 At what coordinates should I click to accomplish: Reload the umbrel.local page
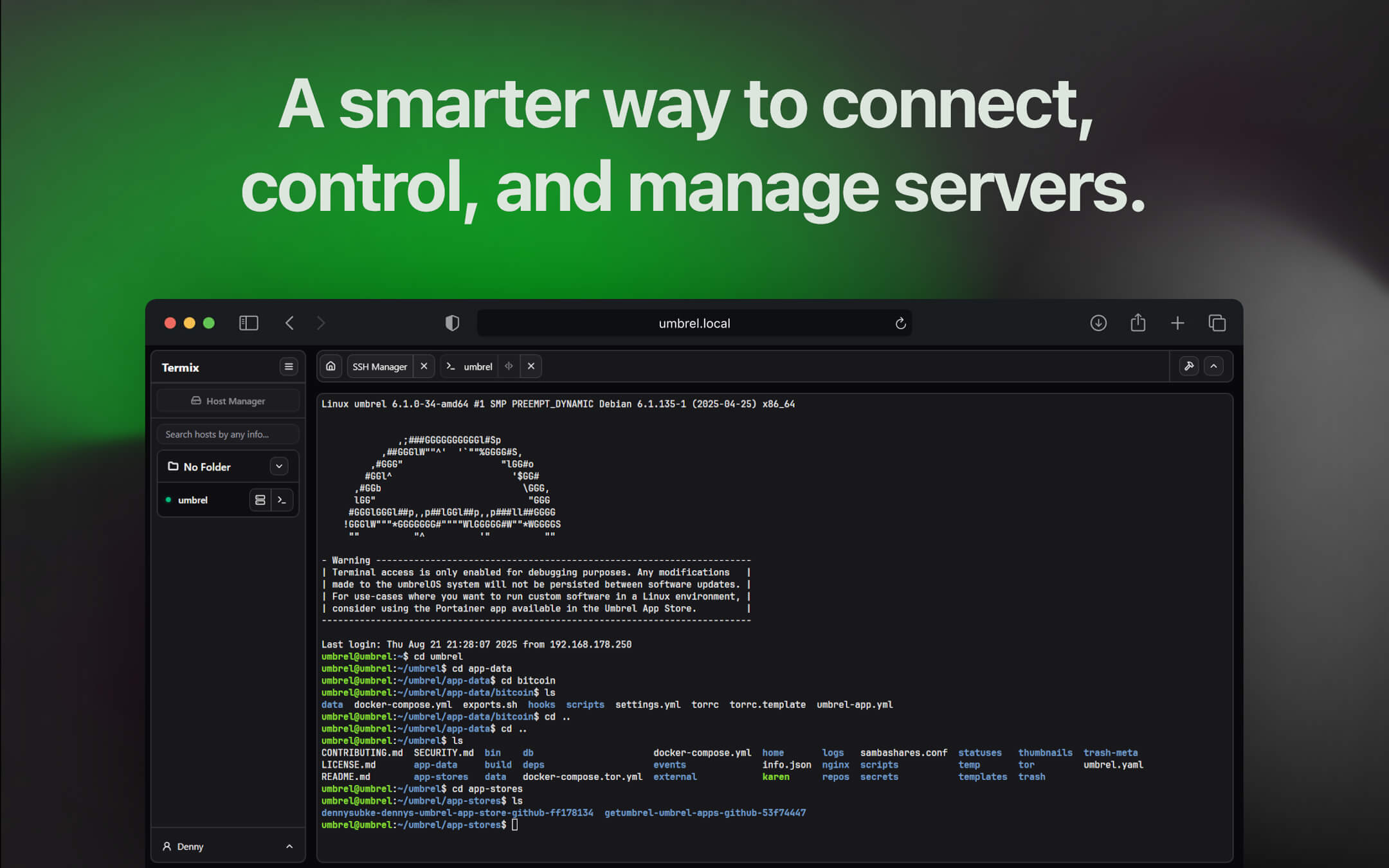[x=900, y=323]
